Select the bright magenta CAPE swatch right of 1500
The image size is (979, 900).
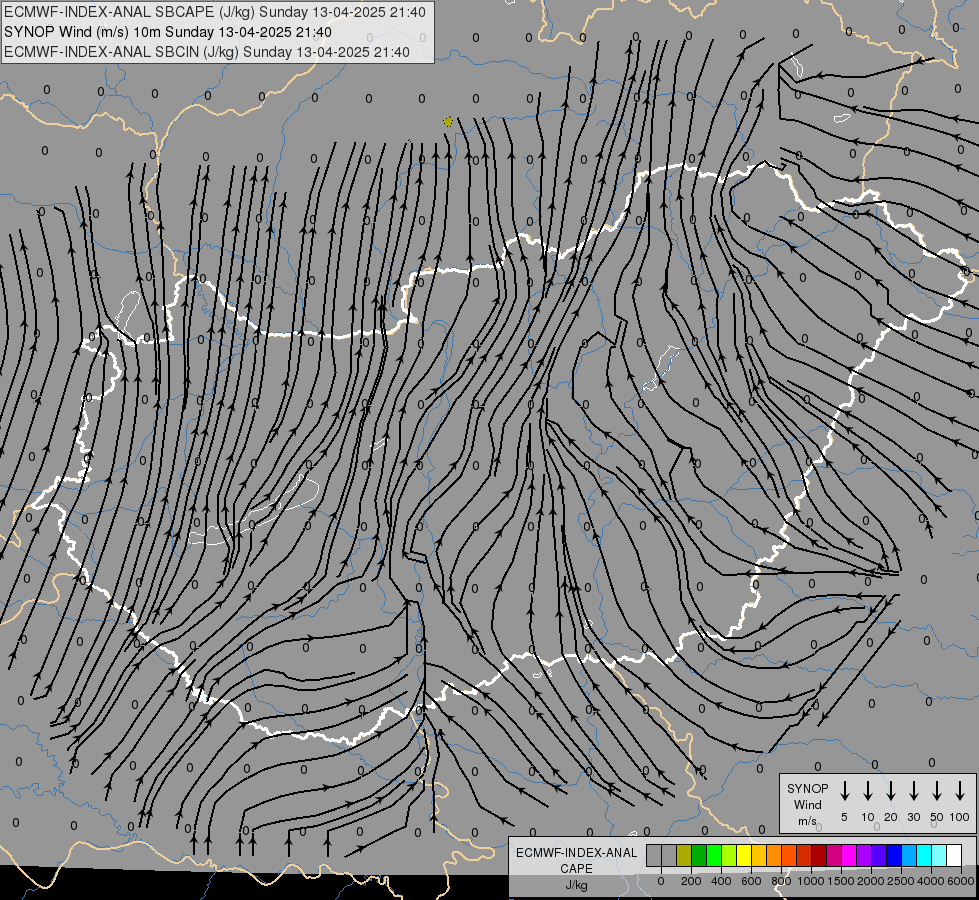coord(849,855)
